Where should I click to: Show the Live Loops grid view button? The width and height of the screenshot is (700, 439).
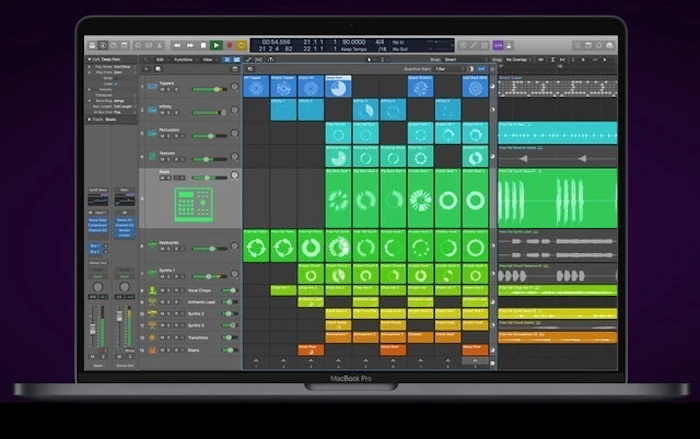tap(227, 59)
